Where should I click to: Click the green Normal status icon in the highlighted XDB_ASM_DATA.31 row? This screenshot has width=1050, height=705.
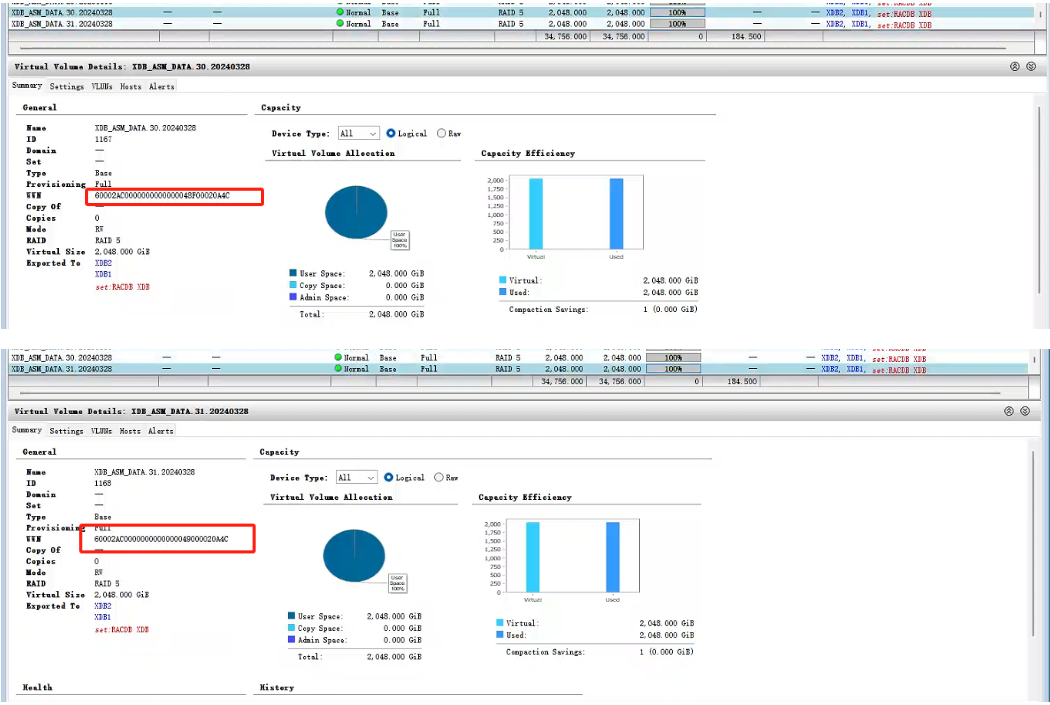click(338, 368)
